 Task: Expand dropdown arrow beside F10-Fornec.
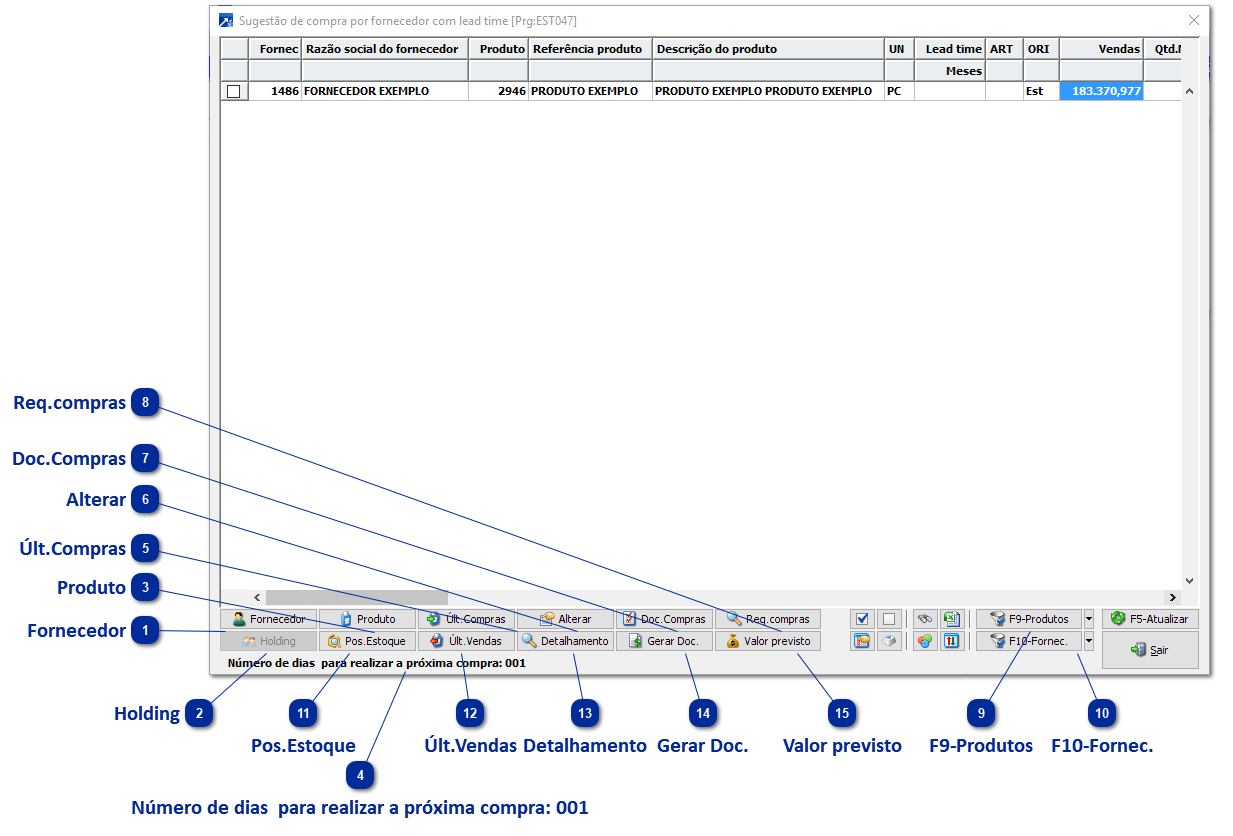tap(1089, 641)
